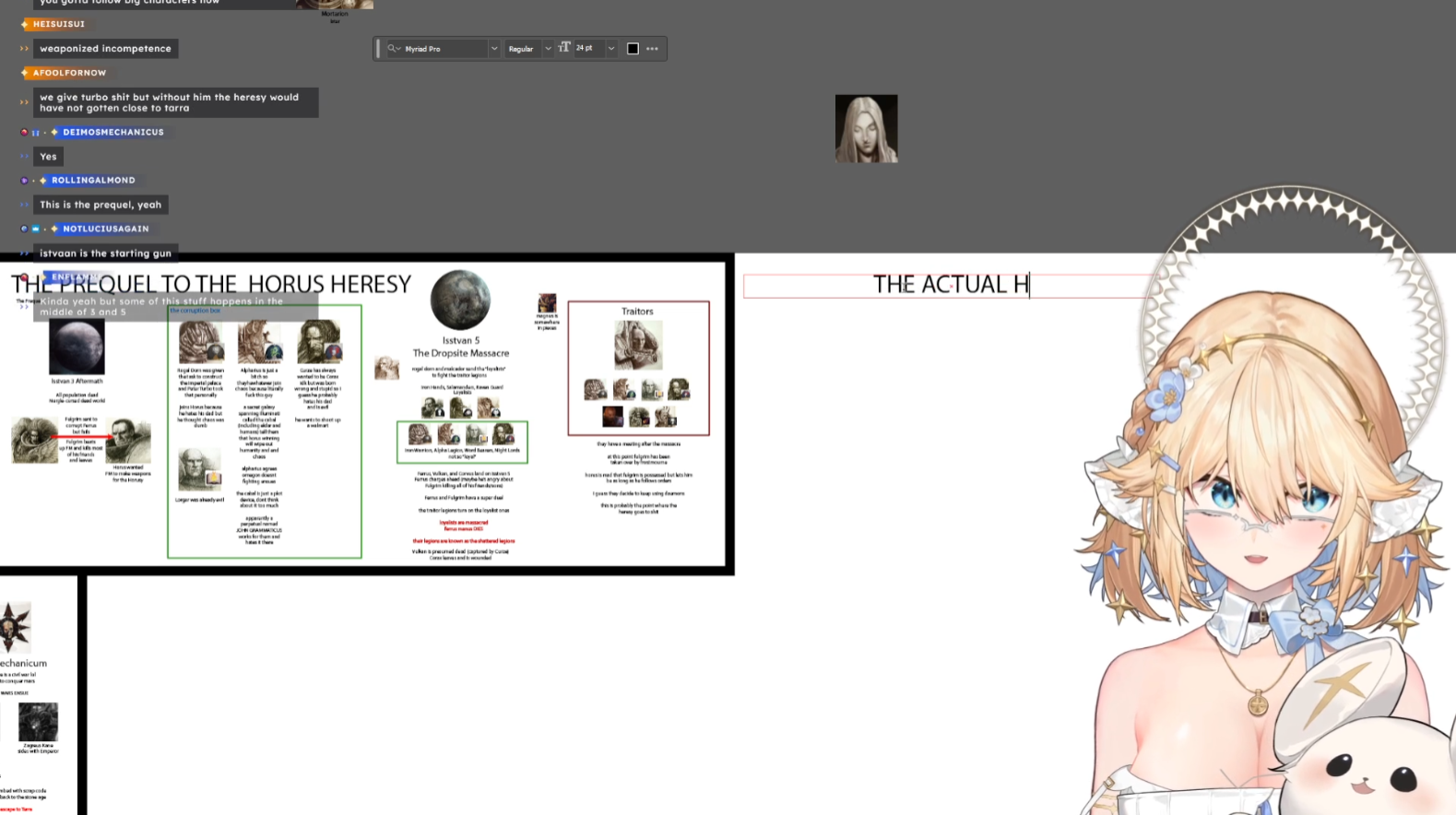Screen dimensions: 1456x815
Task: Click the Myriad Pro font name field
Action: point(443,49)
